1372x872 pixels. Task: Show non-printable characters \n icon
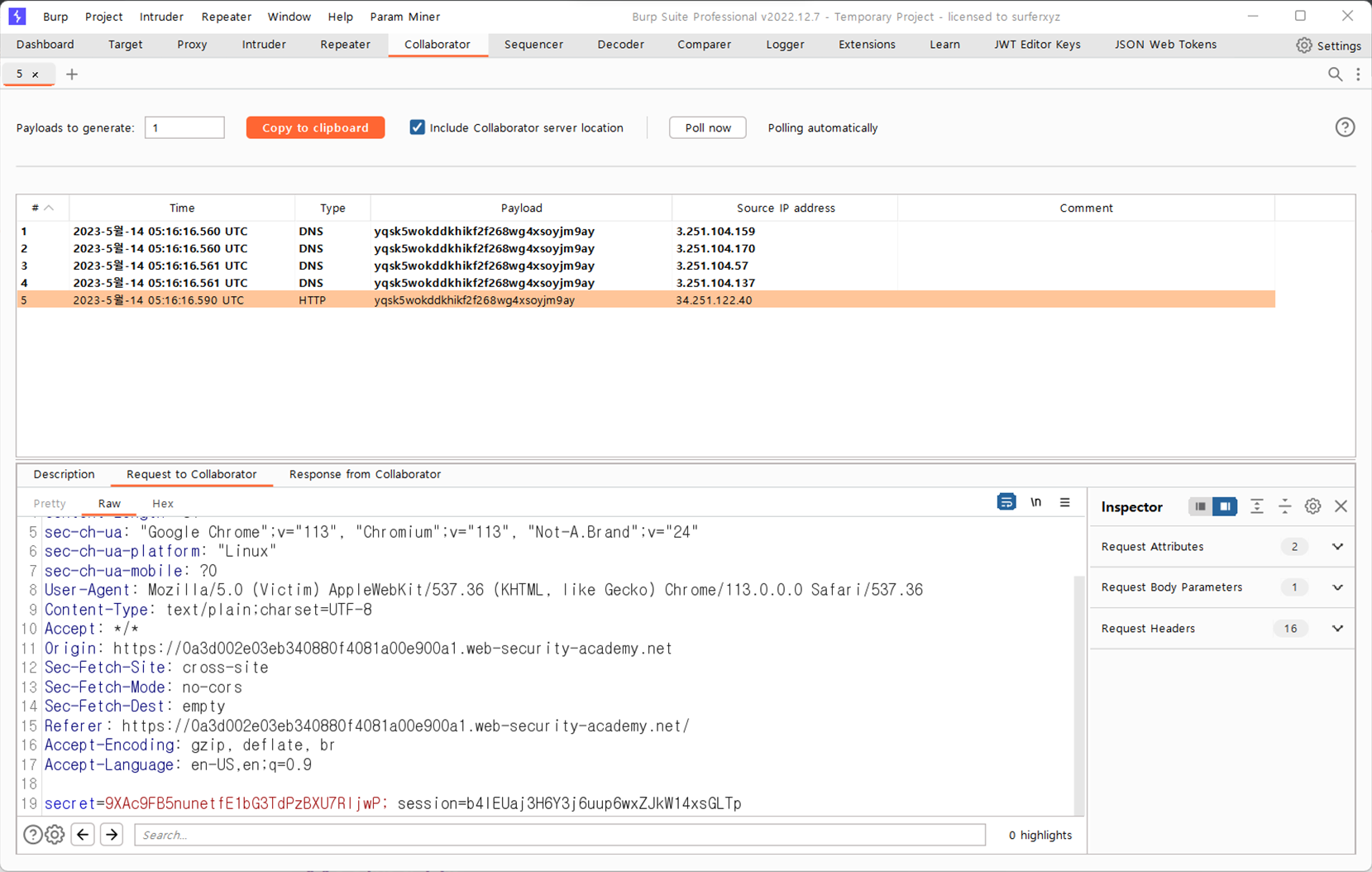1035,502
